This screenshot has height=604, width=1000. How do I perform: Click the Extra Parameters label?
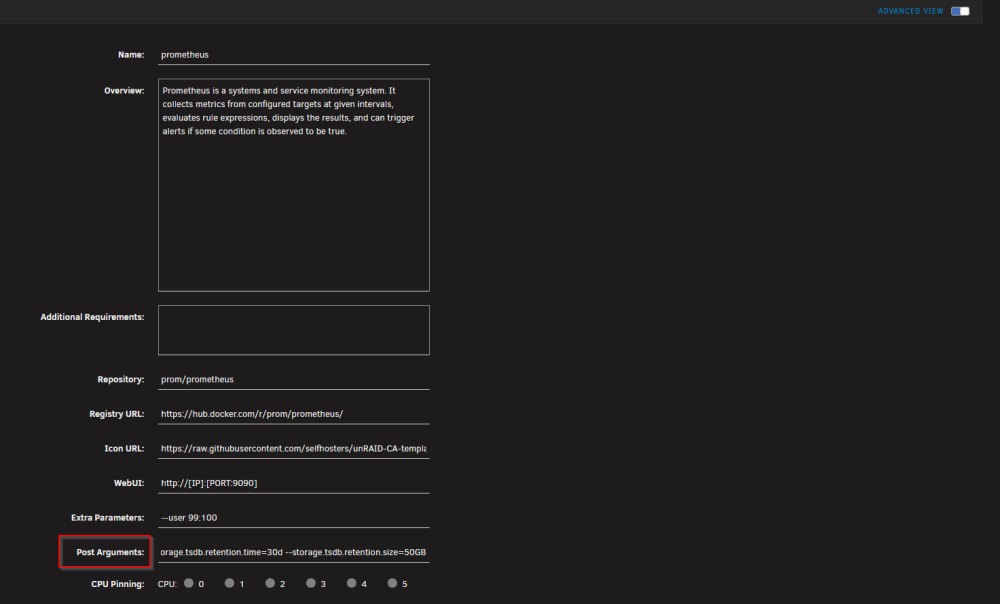tap(107, 518)
